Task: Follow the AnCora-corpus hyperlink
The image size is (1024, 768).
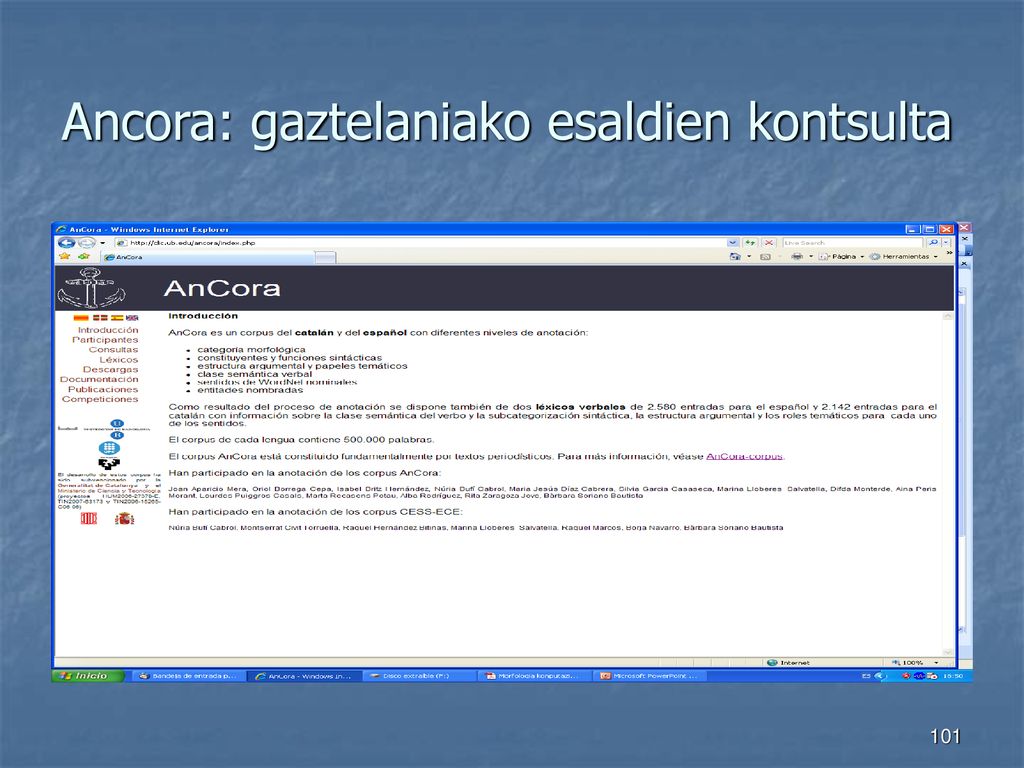Action: click(x=744, y=456)
